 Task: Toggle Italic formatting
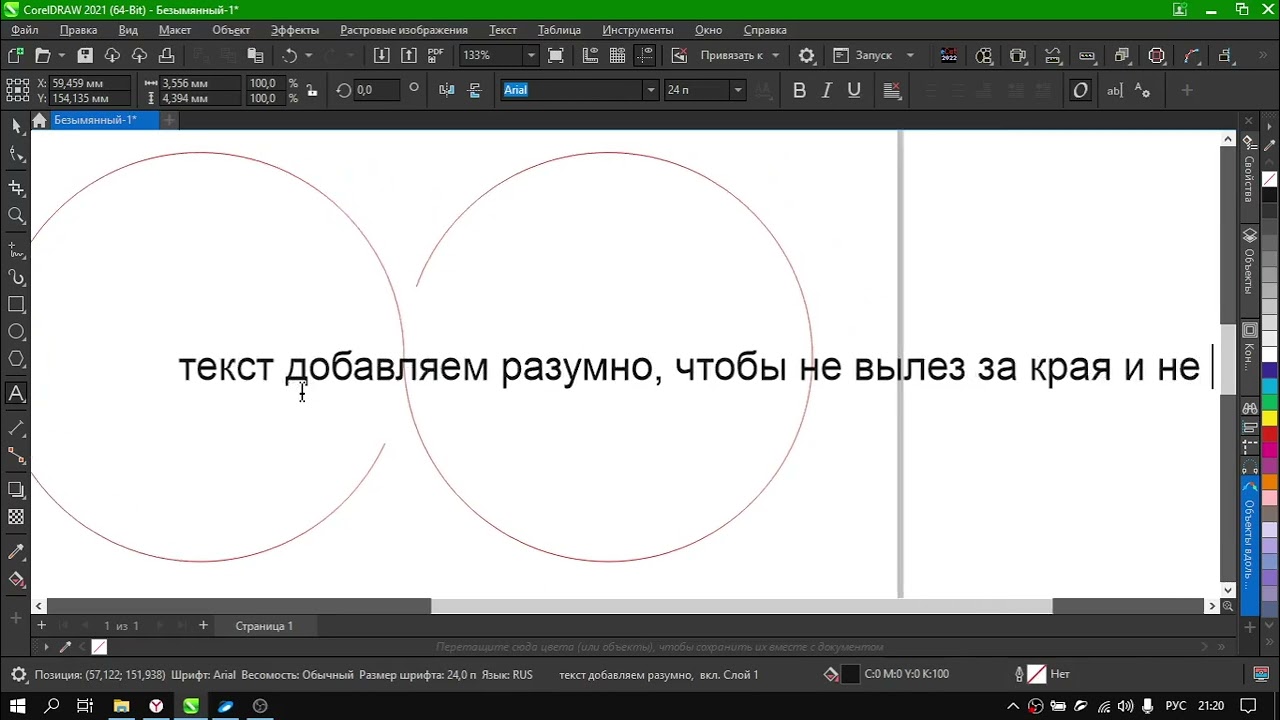click(827, 90)
